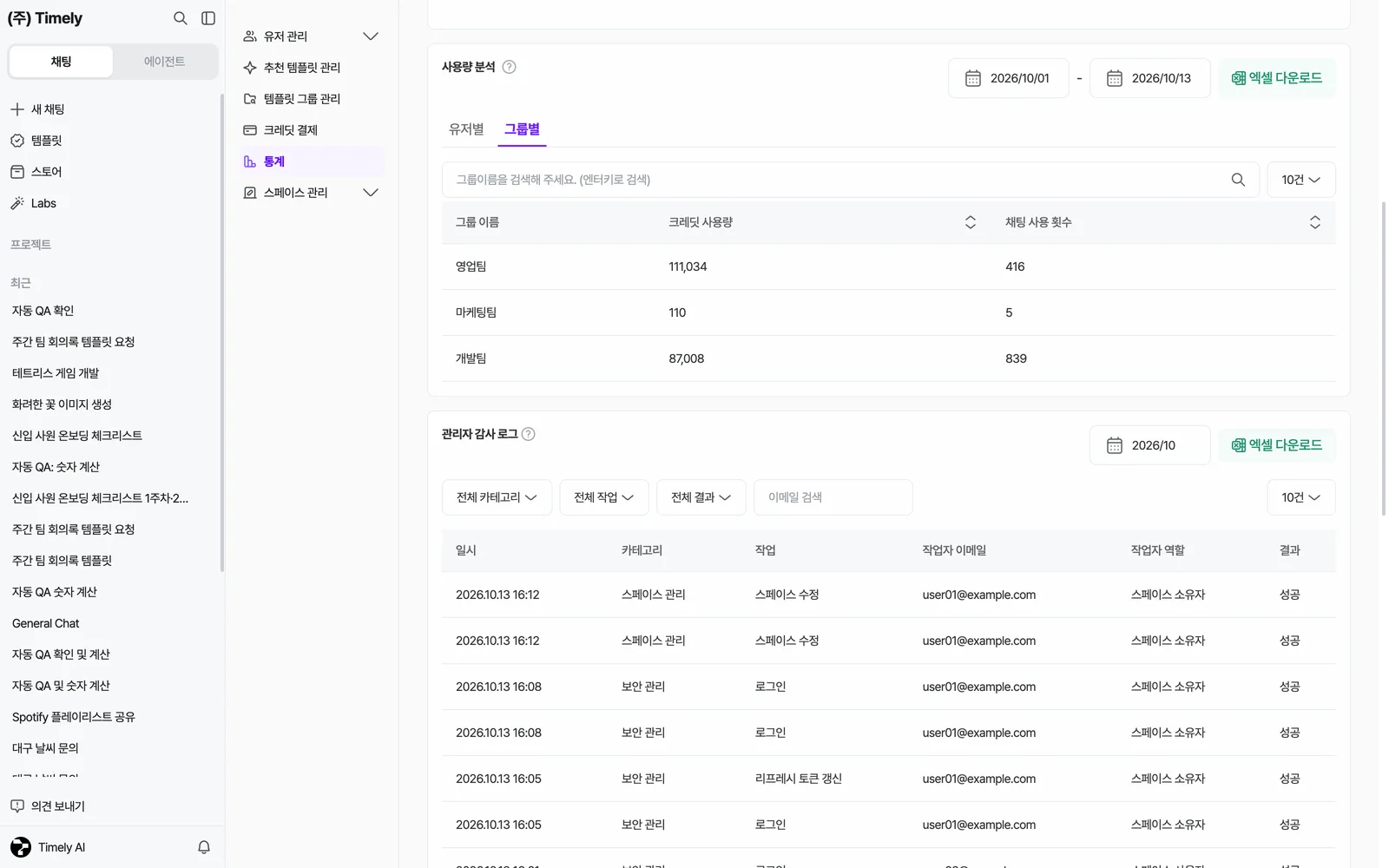Open the 10건 page-size dropdown in usage analysis
1389x868 pixels.
click(x=1301, y=180)
